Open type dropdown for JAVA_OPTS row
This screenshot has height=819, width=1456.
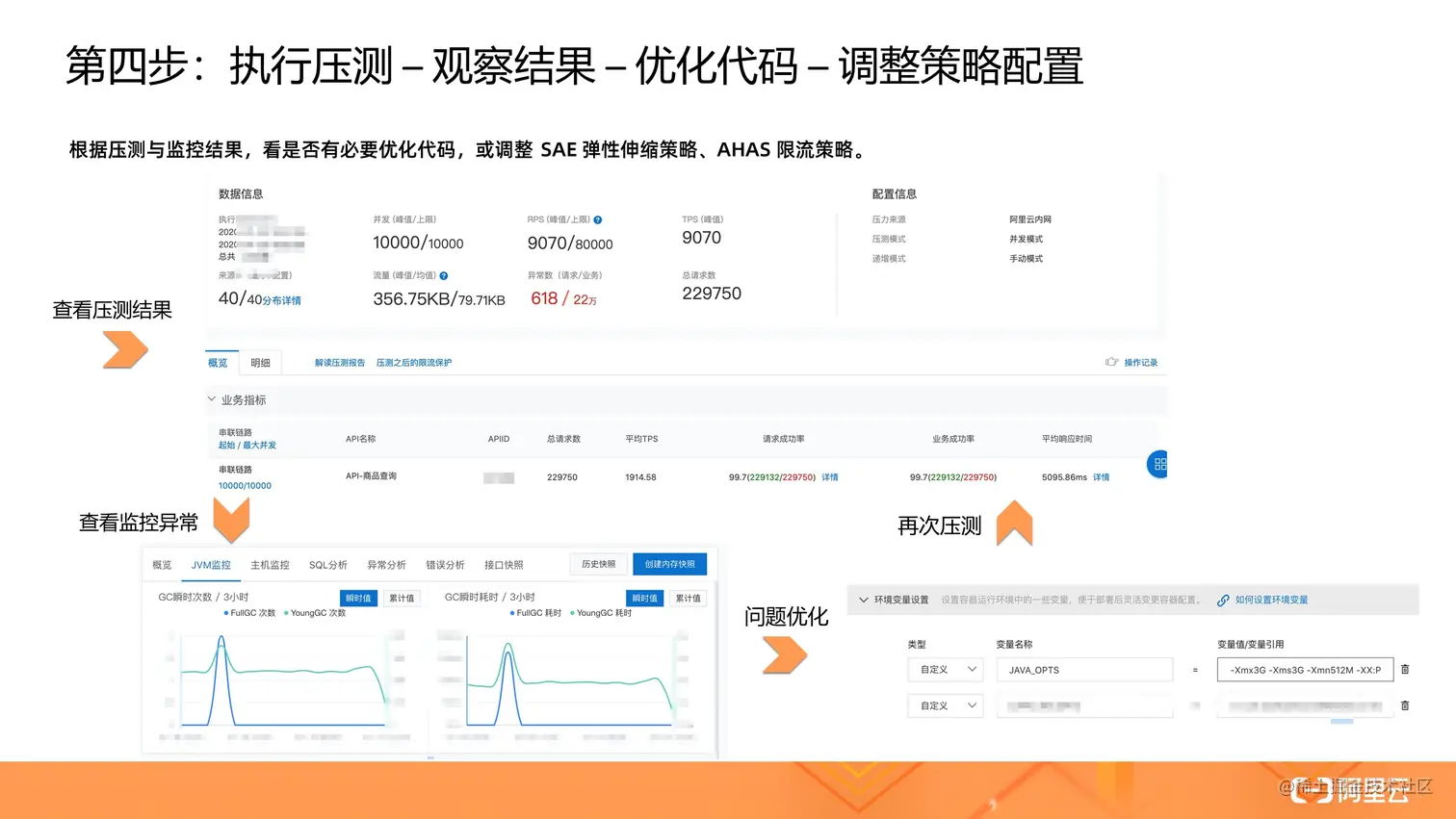click(x=946, y=670)
